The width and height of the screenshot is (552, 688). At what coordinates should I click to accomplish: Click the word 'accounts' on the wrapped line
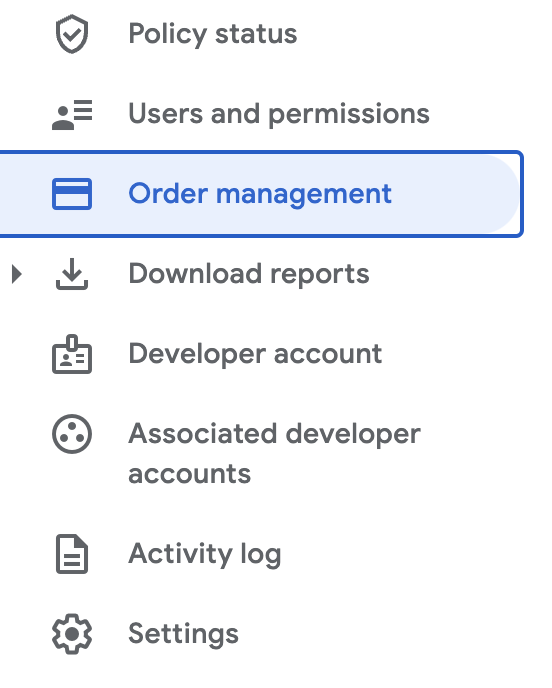coord(190,474)
